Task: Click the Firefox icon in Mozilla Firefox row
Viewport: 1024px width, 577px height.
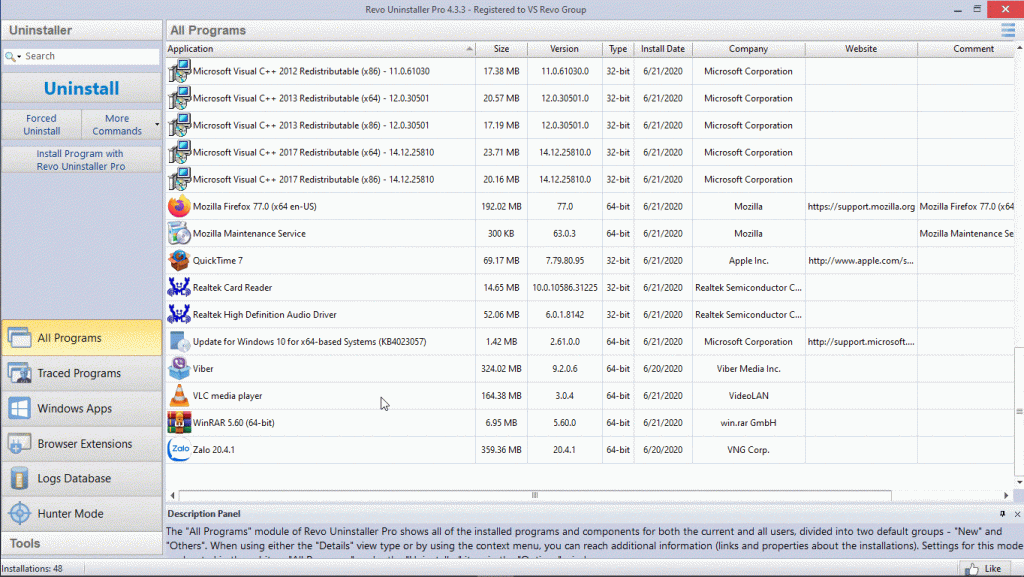Action: point(179,206)
